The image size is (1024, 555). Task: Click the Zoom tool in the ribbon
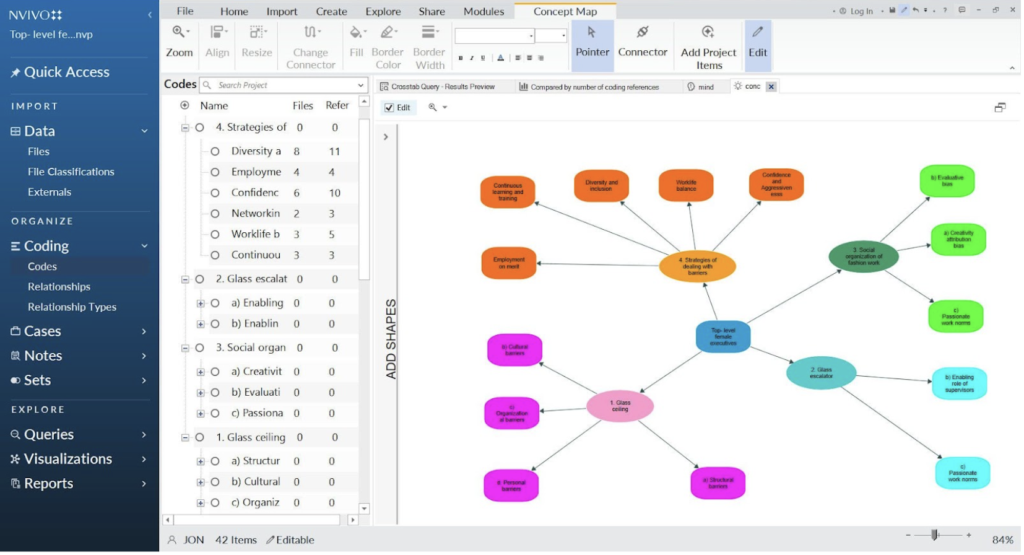tap(180, 42)
